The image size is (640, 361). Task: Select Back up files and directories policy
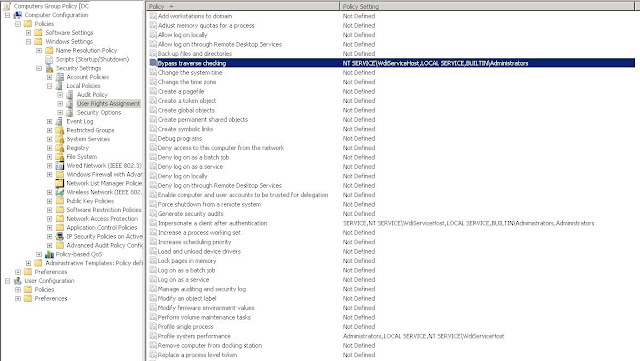click(x=195, y=54)
